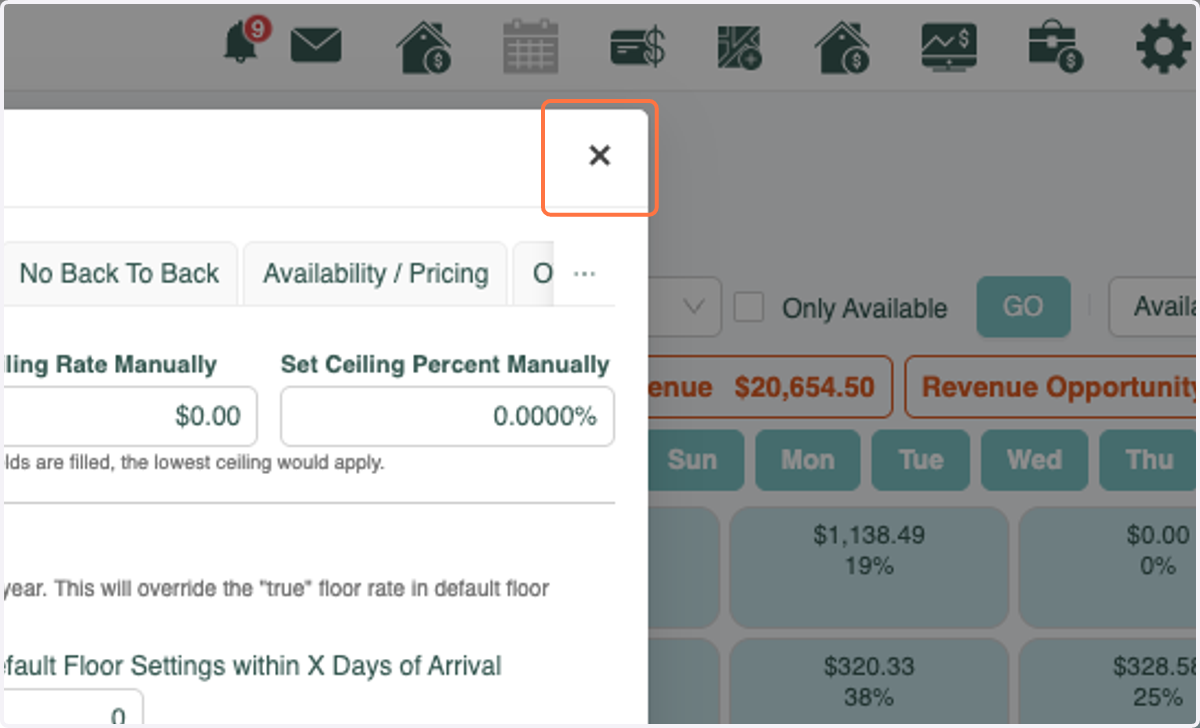The width and height of the screenshot is (1200, 728).
Task: Open the notifications bell with 9 badge
Action: pos(245,43)
